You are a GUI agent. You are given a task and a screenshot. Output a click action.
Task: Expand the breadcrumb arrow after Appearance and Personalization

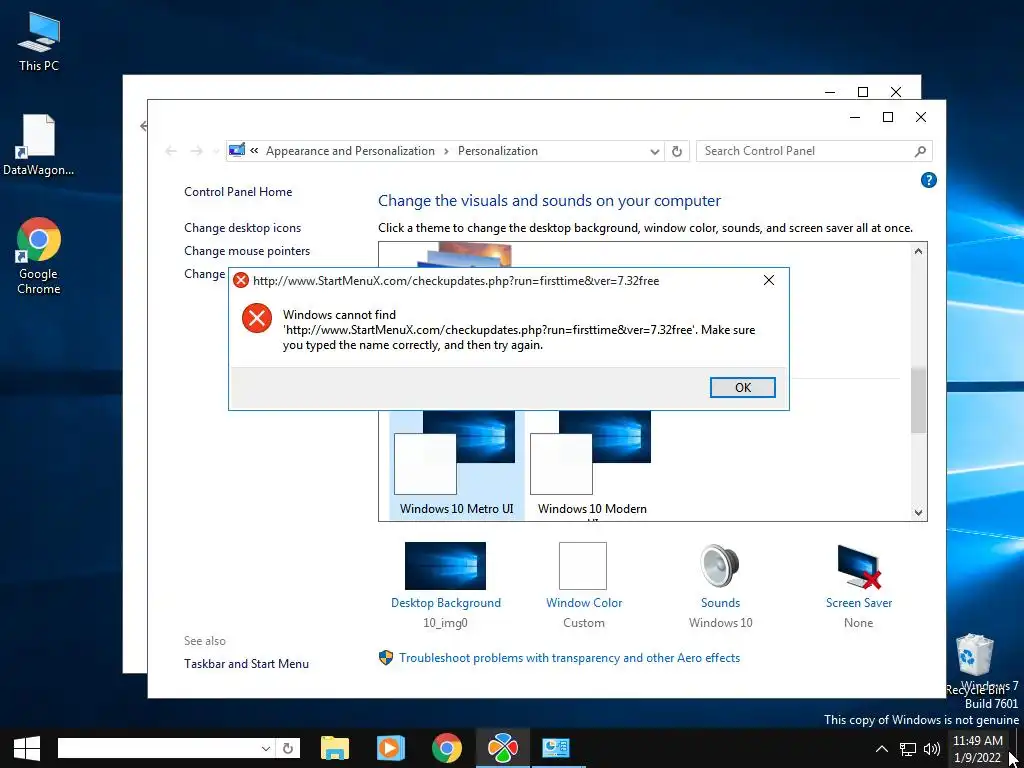(x=446, y=151)
